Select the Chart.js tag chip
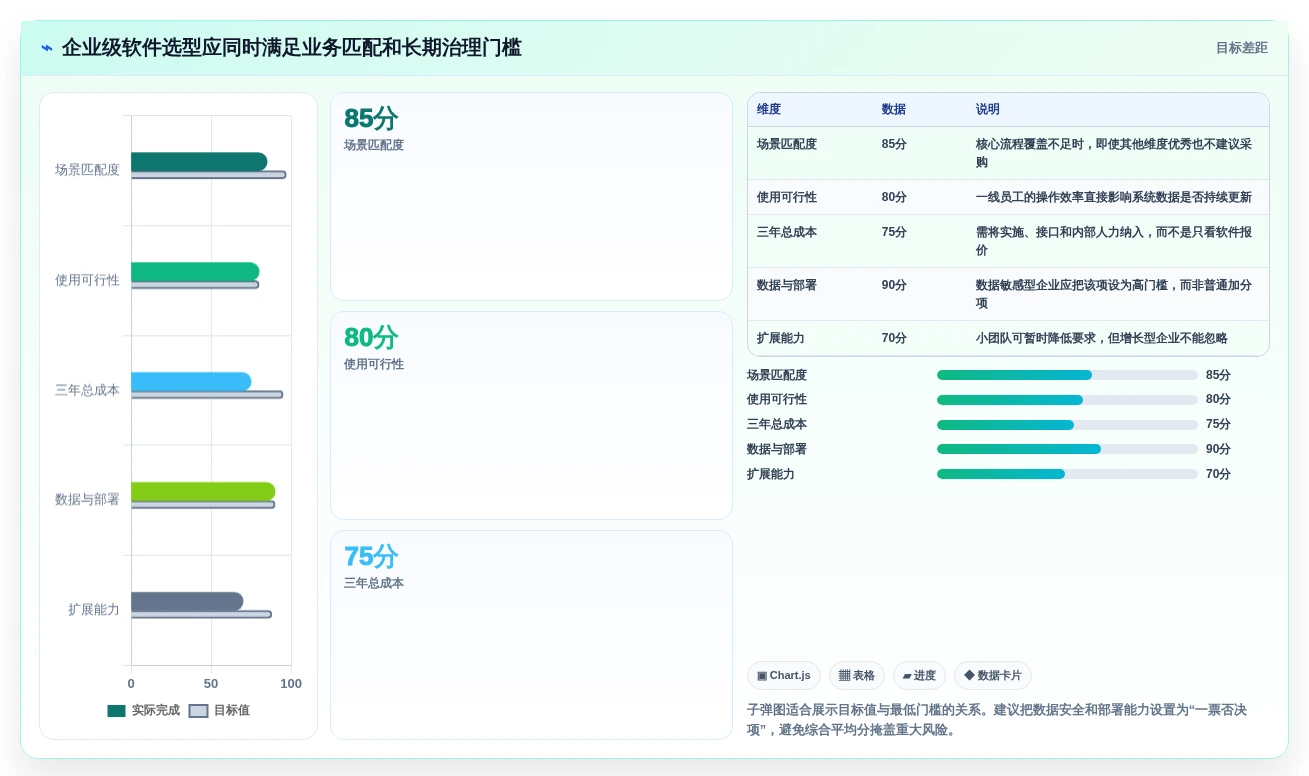The image size is (1309, 776). [x=784, y=676]
